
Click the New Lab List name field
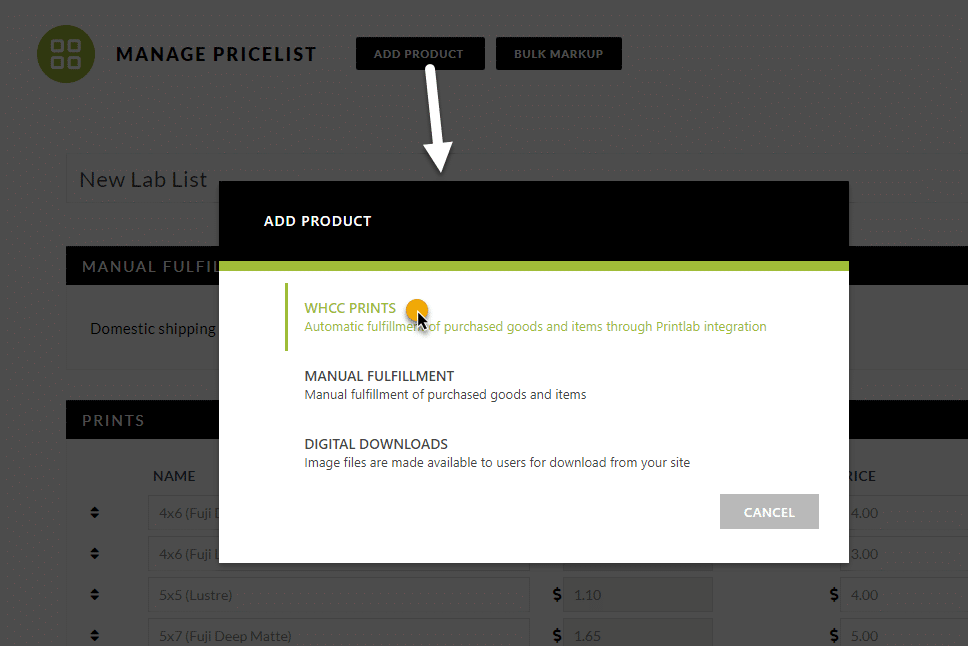click(143, 179)
